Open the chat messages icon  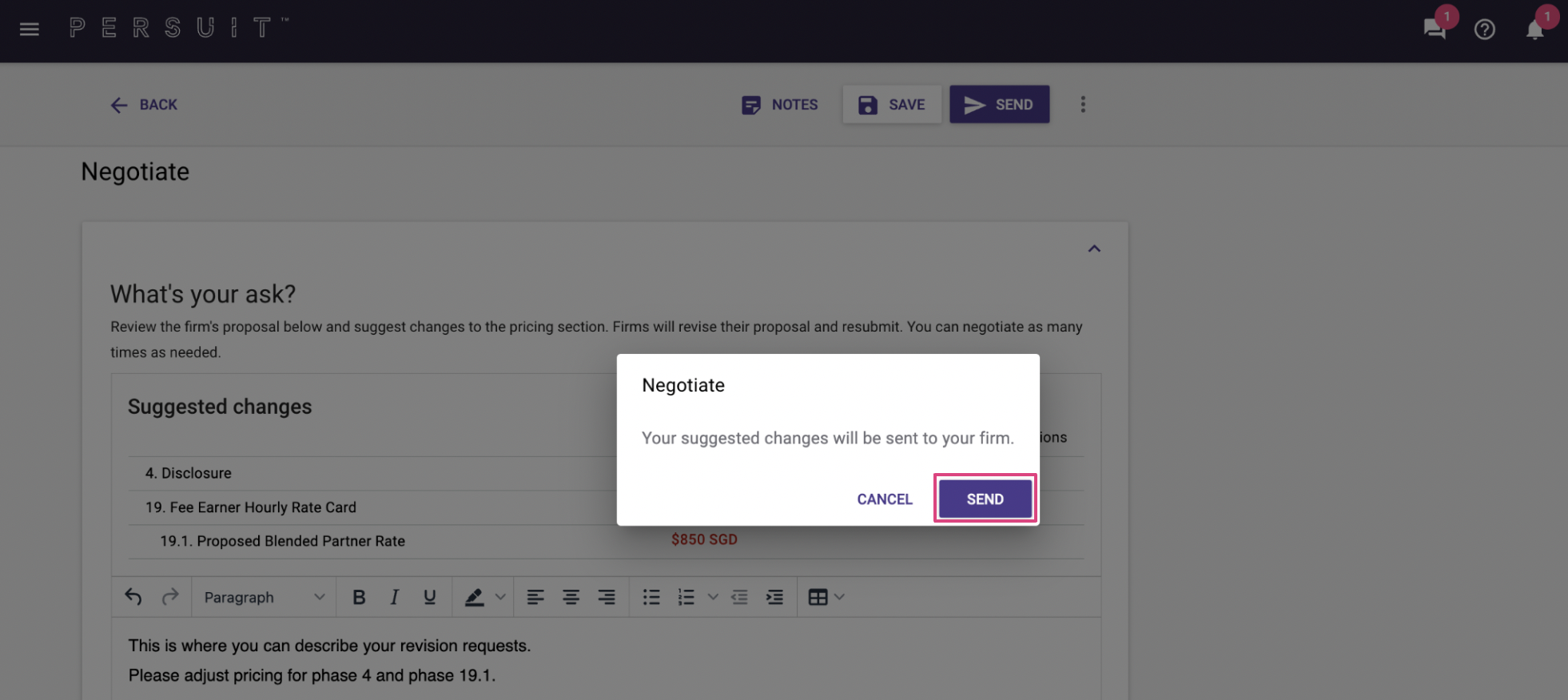(x=1435, y=30)
